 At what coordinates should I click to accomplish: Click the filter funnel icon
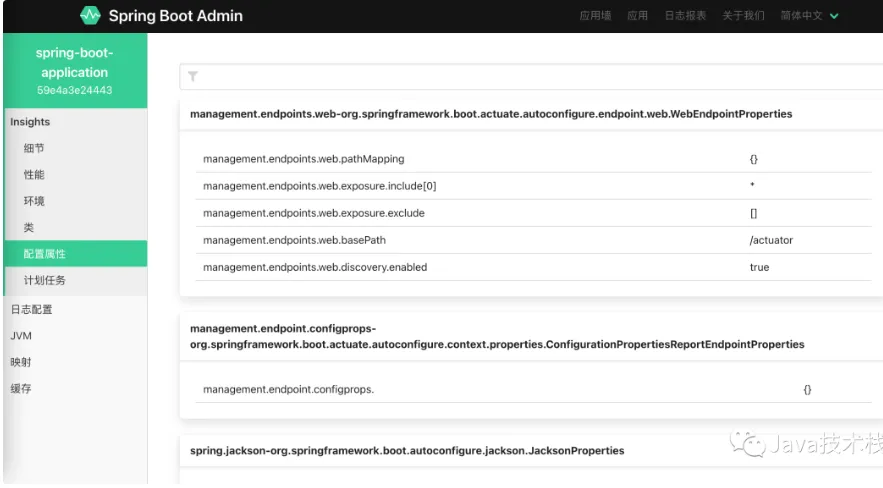pos(193,76)
